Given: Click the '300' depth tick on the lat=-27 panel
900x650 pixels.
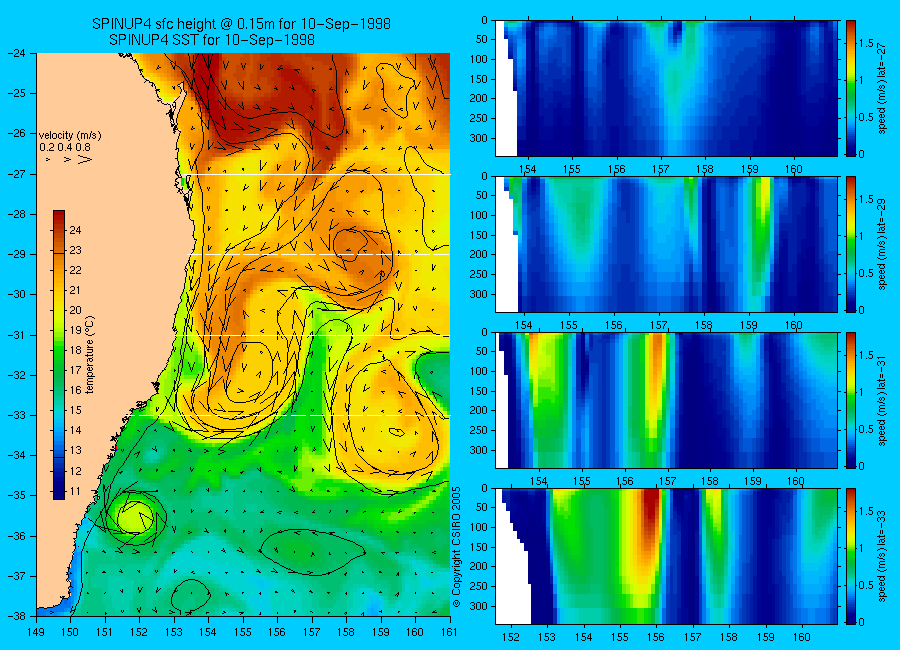Looking at the screenshot, I should point(479,138).
